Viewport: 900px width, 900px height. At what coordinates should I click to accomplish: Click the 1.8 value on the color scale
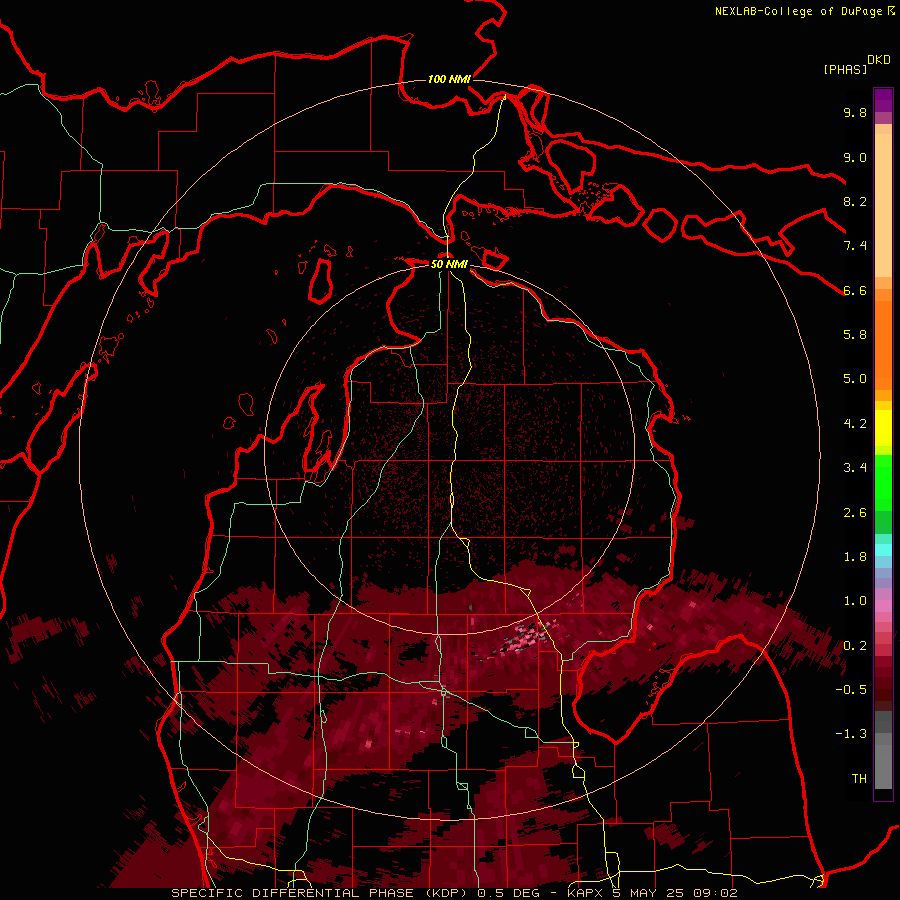pos(855,557)
